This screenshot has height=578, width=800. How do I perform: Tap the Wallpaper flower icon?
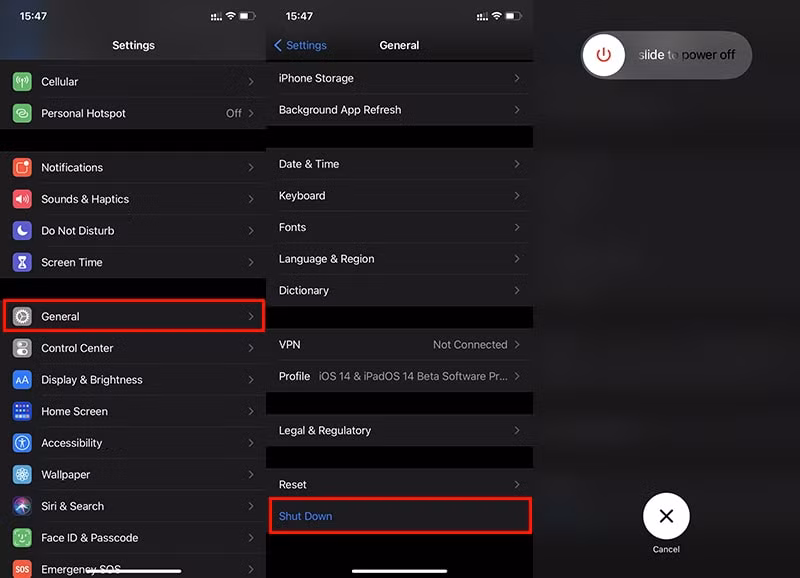pyautogui.click(x=22, y=474)
